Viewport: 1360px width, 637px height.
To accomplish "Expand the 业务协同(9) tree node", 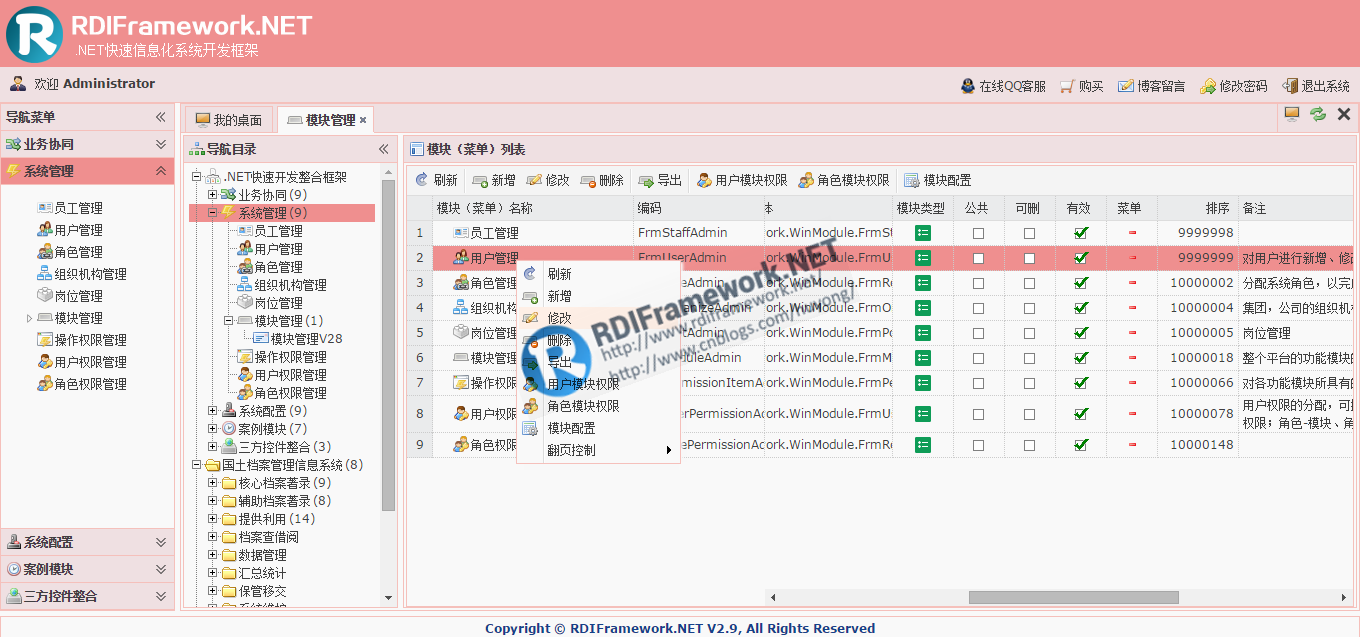I will coord(212,195).
